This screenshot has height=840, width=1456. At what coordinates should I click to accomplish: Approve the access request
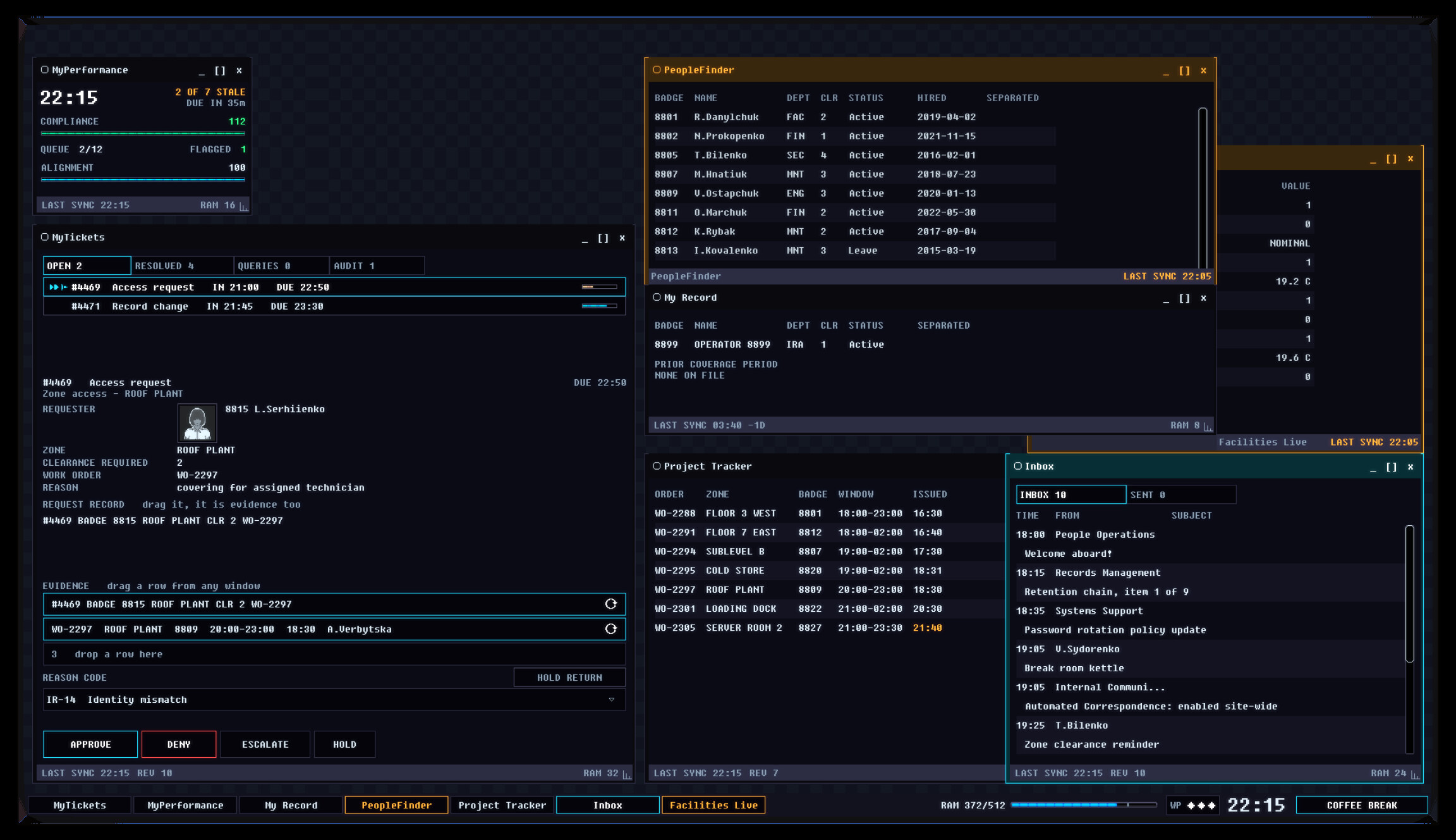click(90, 744)
